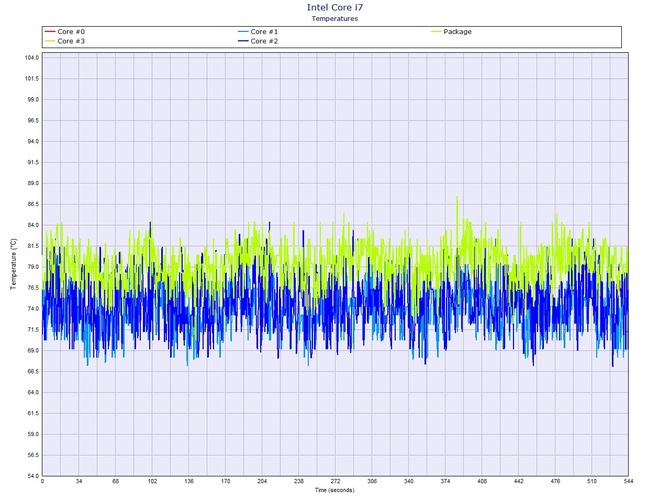Screen dimensions: 670x502
Task: Click the 61.5 y-axis value
Action: 32,414
